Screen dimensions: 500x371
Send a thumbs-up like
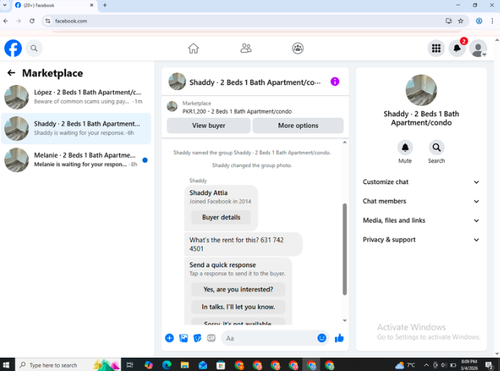(339, 338)
